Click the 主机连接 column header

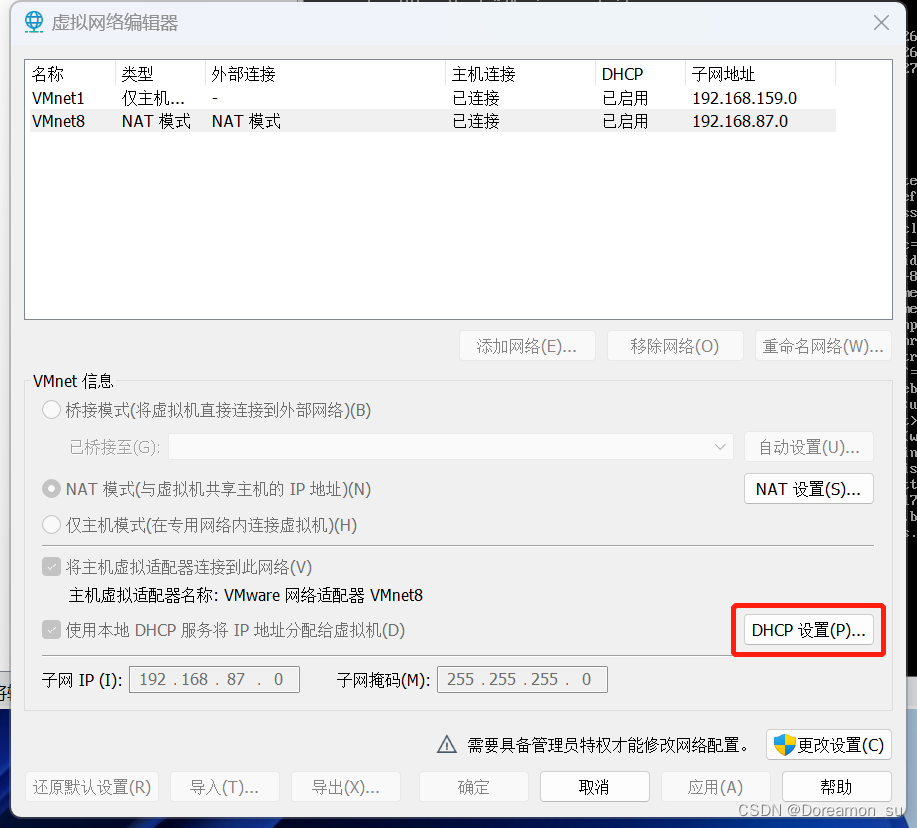[520, 74]
